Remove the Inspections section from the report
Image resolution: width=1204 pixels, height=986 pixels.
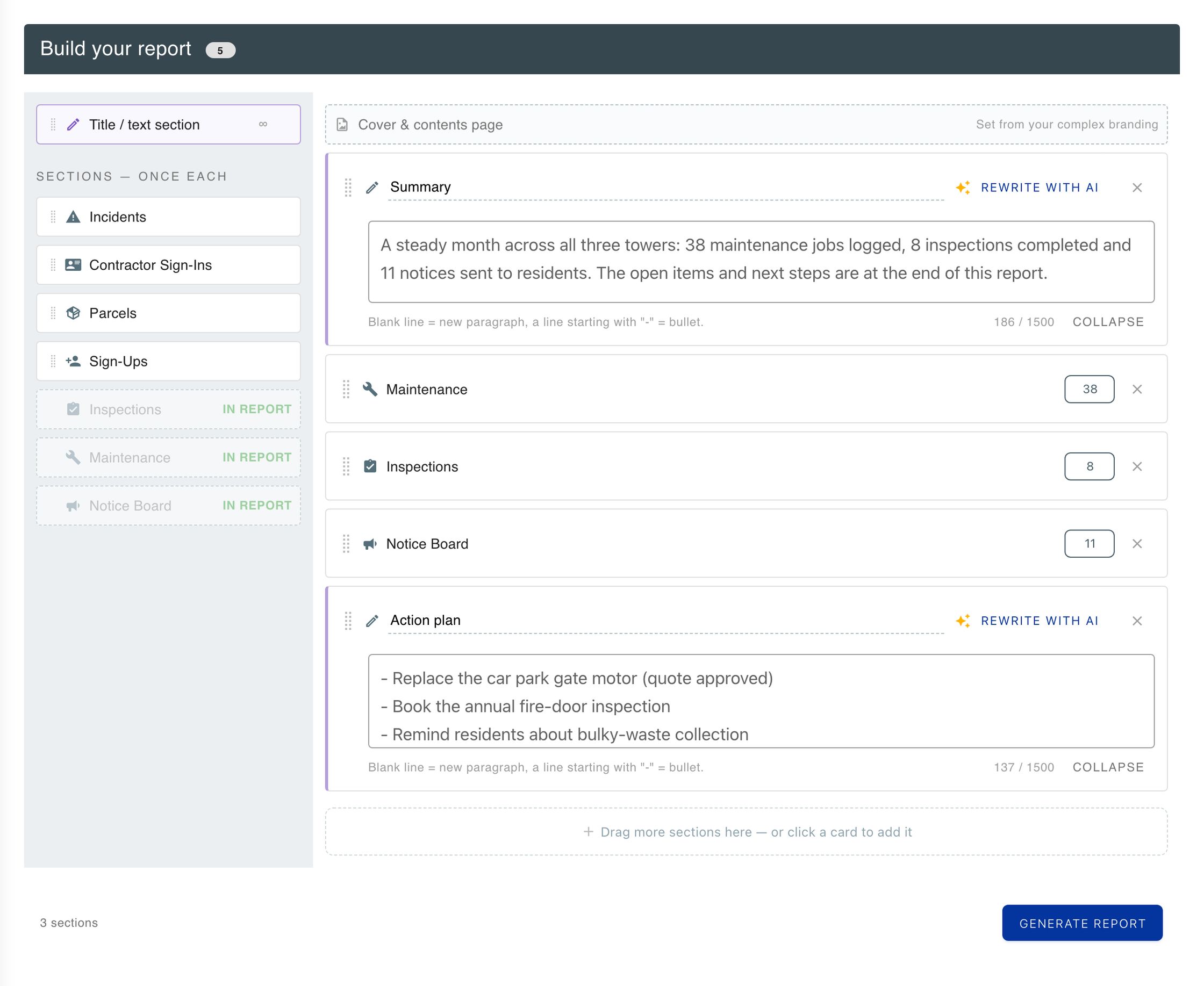click(1137, 466)
